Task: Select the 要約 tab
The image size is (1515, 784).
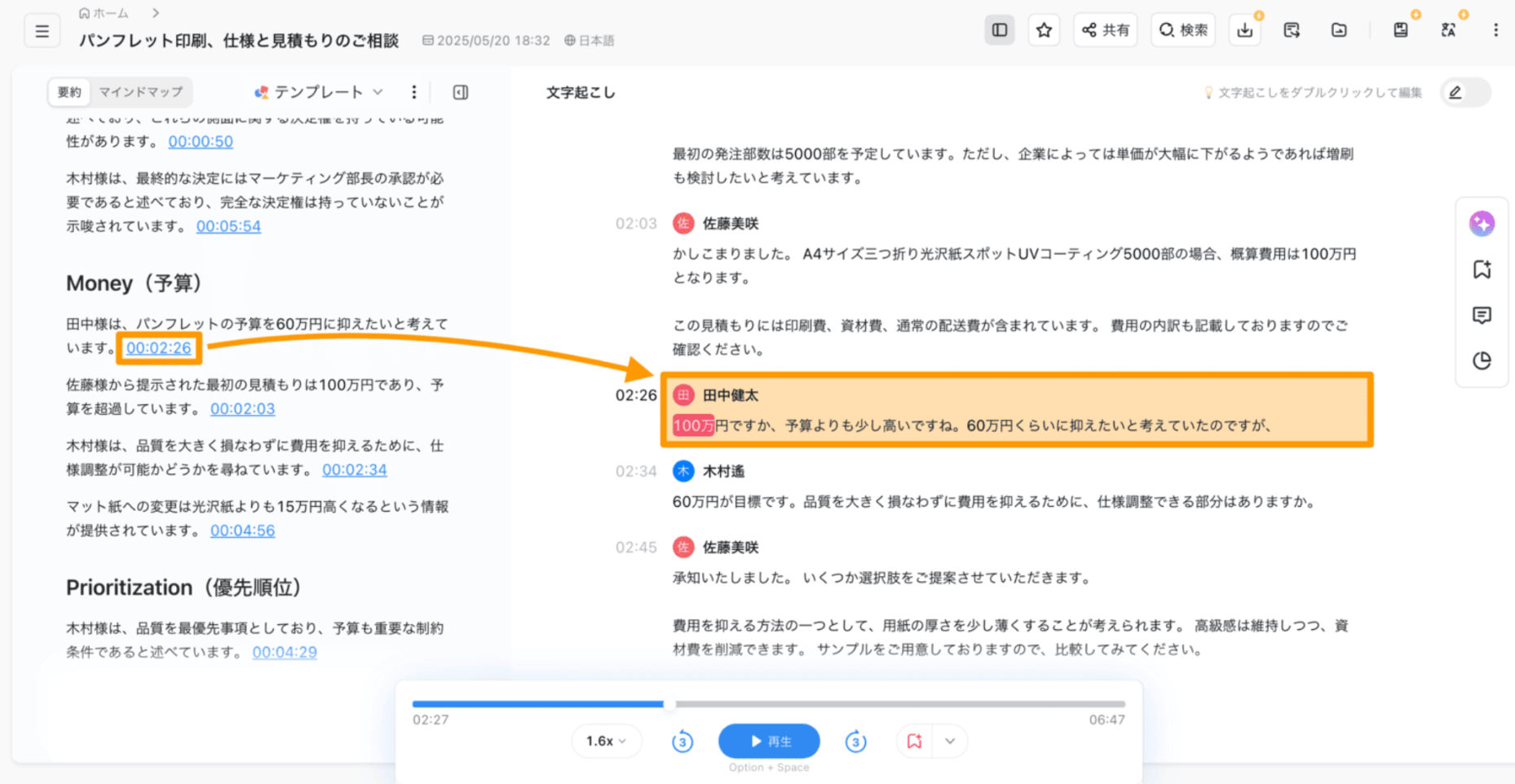Action: (x=69, y=92)
